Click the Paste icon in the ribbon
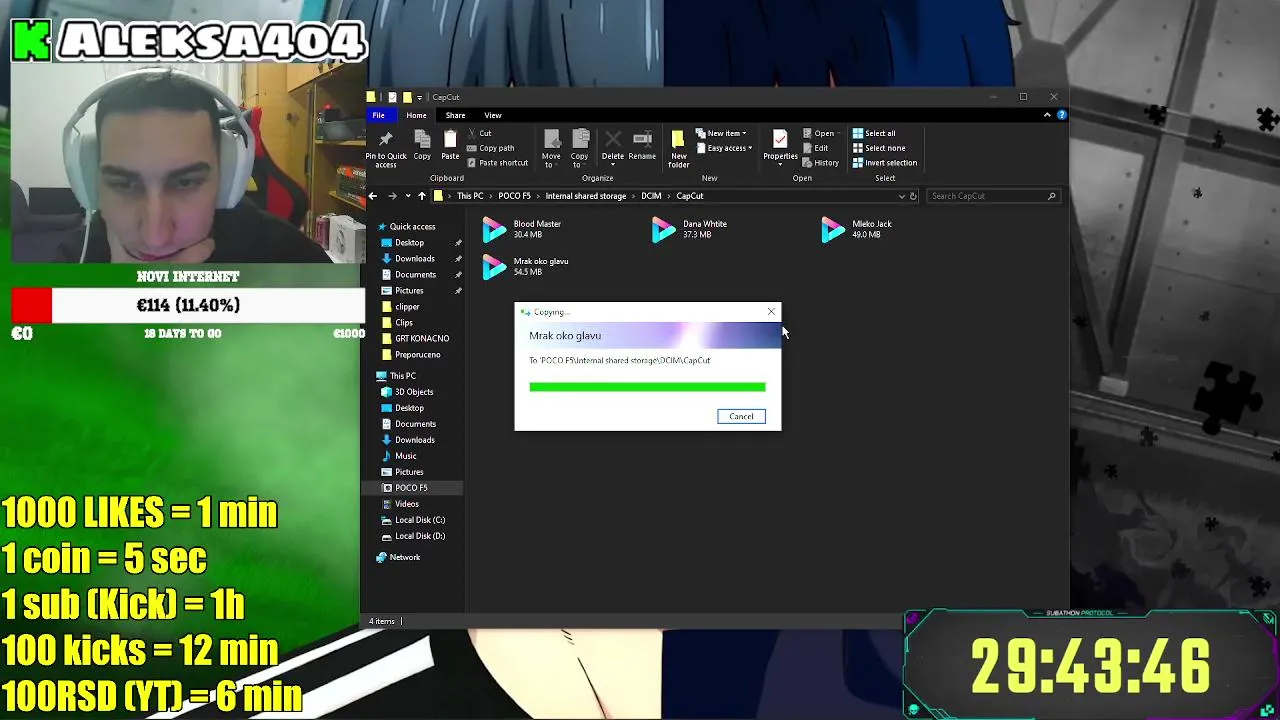Viewport: 1280px width, 720px height. click(x=450, y=139)
